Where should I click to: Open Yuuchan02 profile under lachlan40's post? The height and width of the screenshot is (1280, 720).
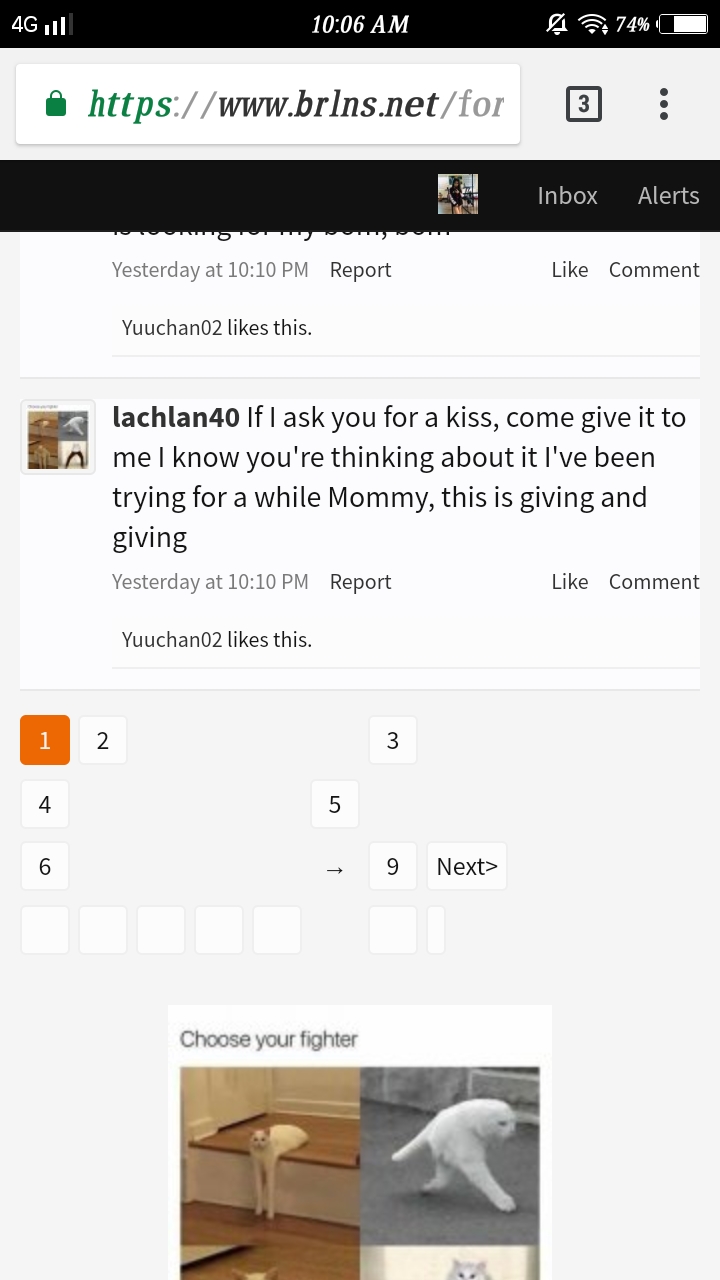click(x=172, y=640)
